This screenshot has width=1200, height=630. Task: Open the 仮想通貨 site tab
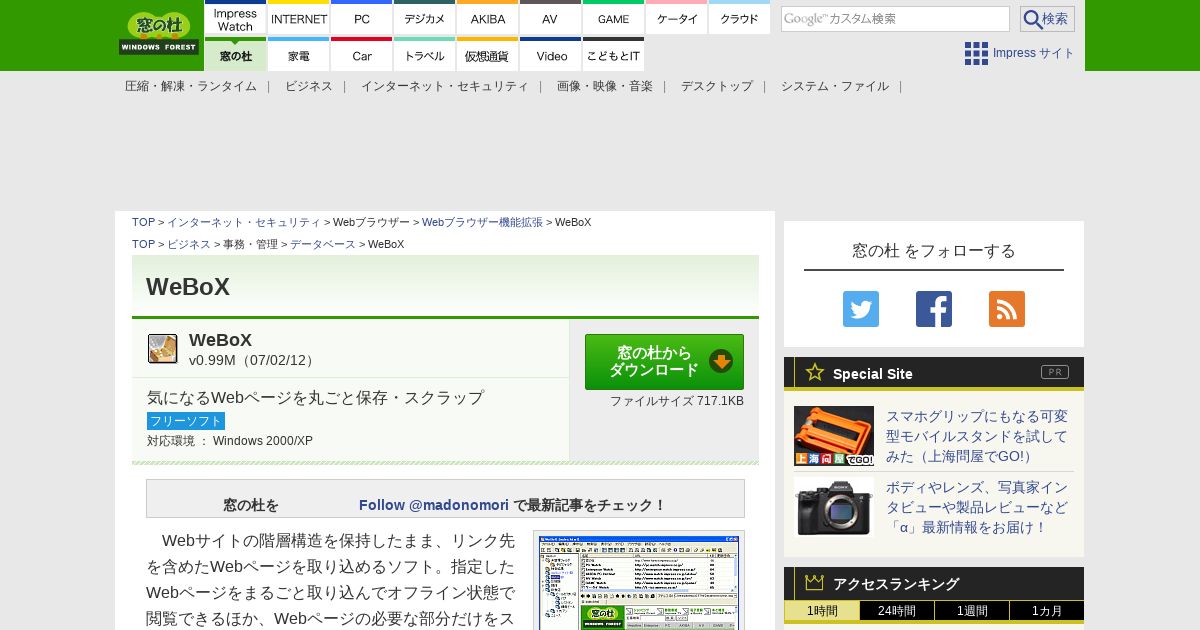click(488, 55)
